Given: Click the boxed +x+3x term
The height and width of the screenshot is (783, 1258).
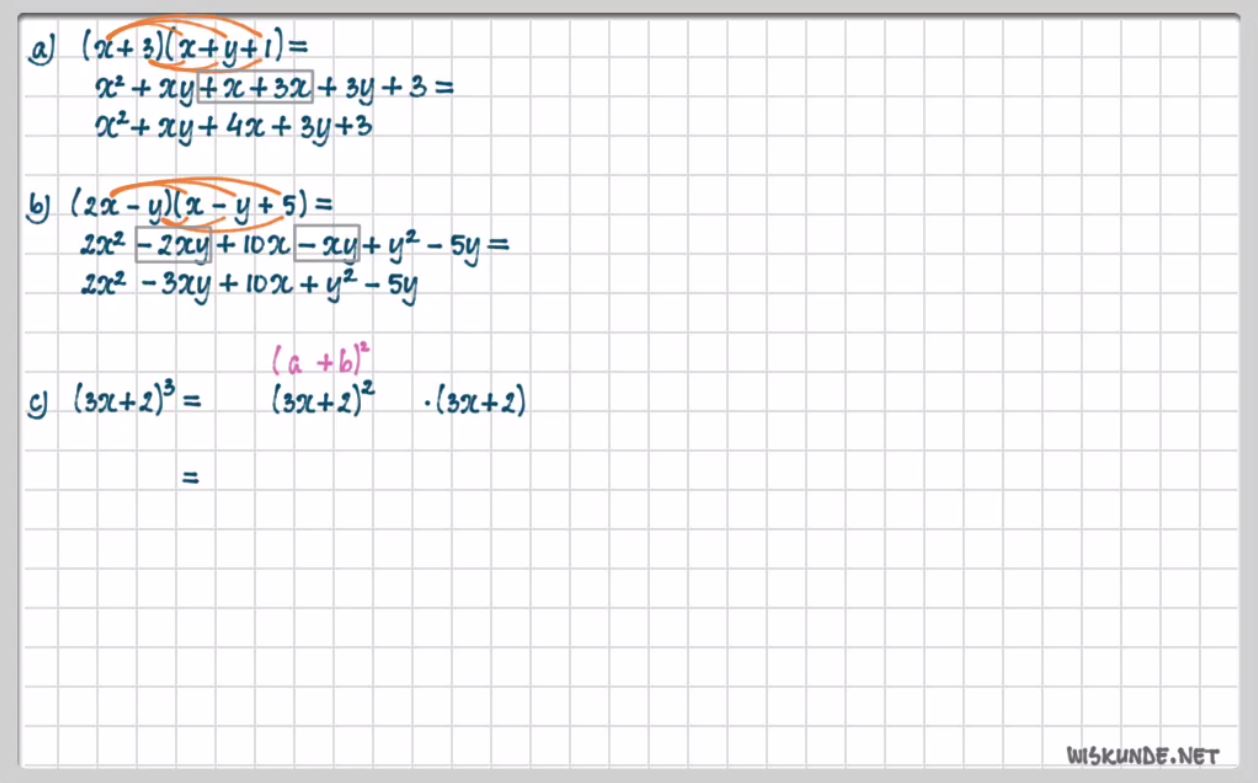Looking at the screenshot, I should click(256, 87).
